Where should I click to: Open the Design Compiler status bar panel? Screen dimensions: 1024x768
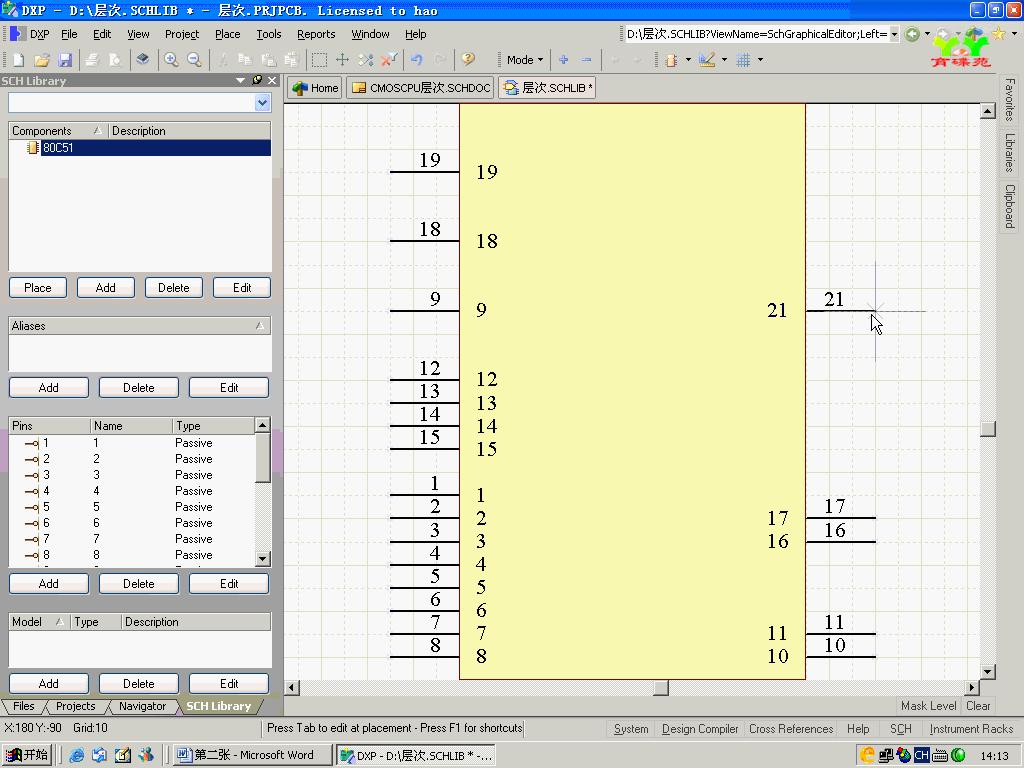coord(699,729)
